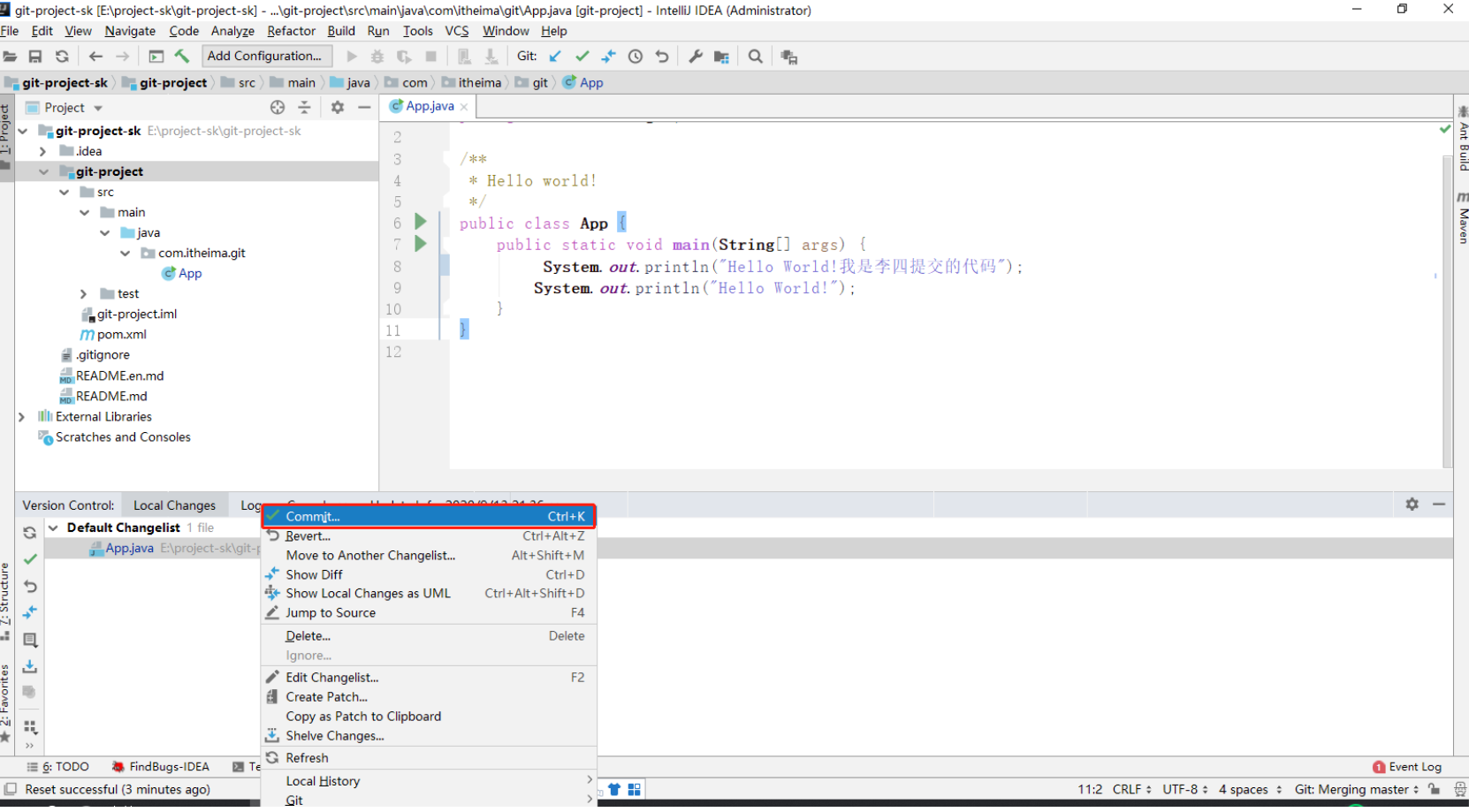The width and height of the screenshot is (1469, 812).
Task: Choose Show Diff from the context menu
Action: pyautogui.click(x=314, y=574)
